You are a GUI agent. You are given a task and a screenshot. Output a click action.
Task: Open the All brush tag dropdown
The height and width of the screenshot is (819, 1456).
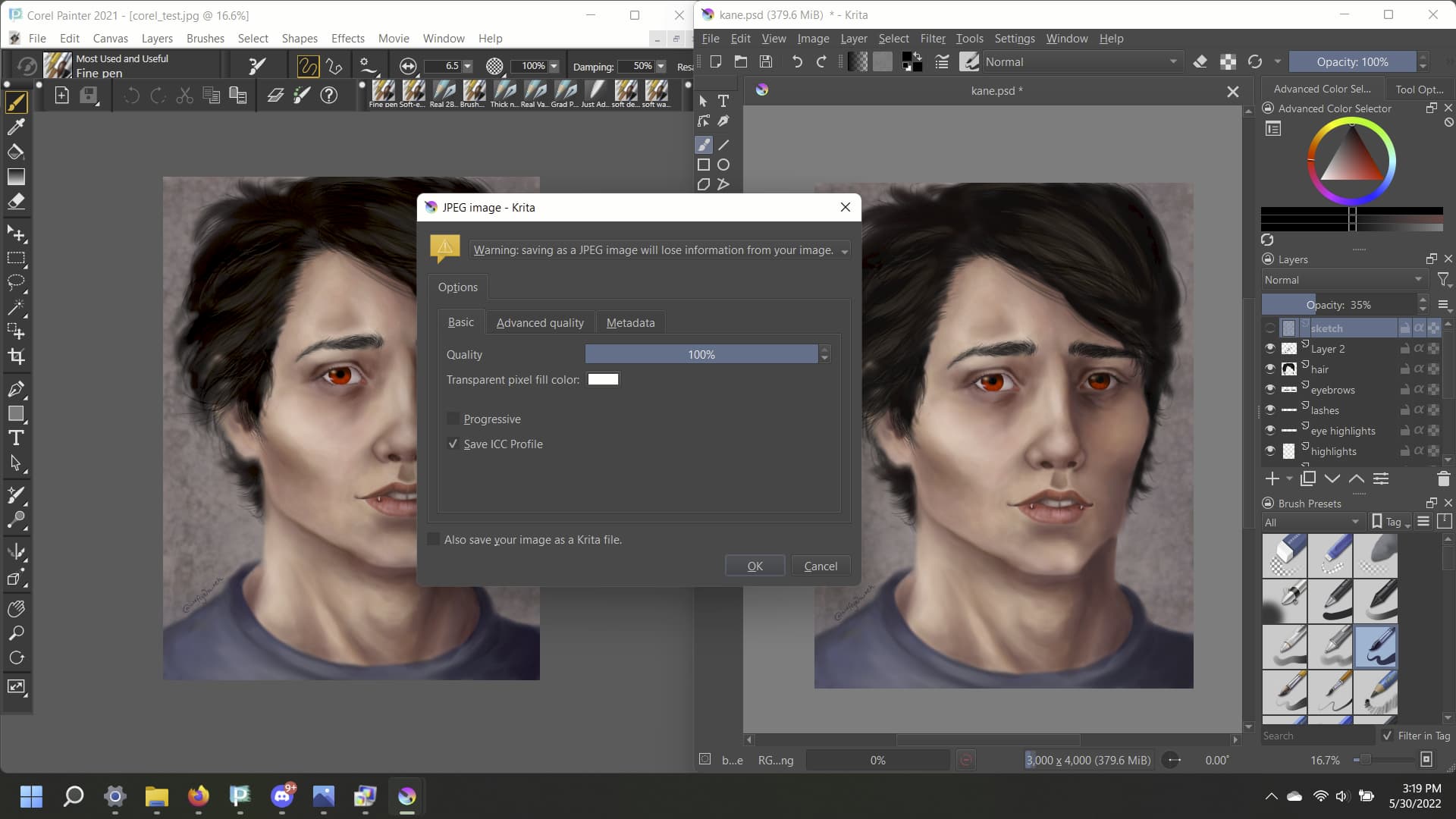click(1312, 522)
